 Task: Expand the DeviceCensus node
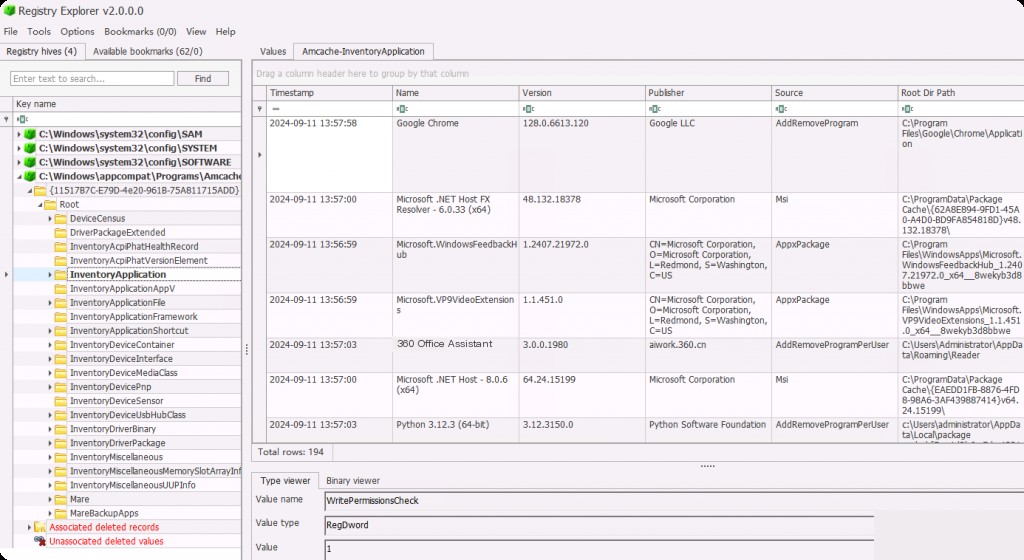pyautogui.click(x=50, y=219)
